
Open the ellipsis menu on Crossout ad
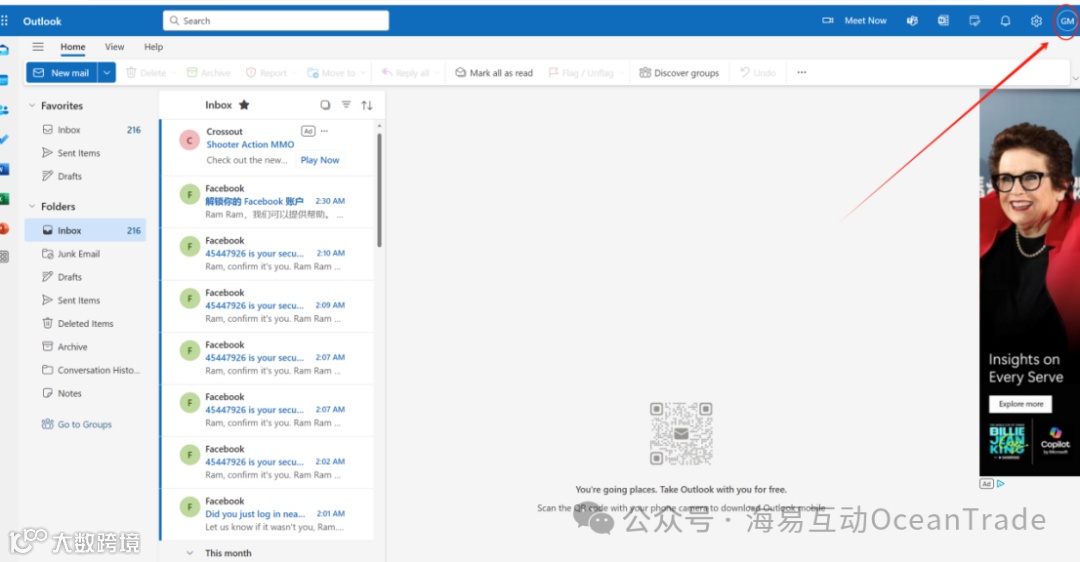click(x=324, y=131)
